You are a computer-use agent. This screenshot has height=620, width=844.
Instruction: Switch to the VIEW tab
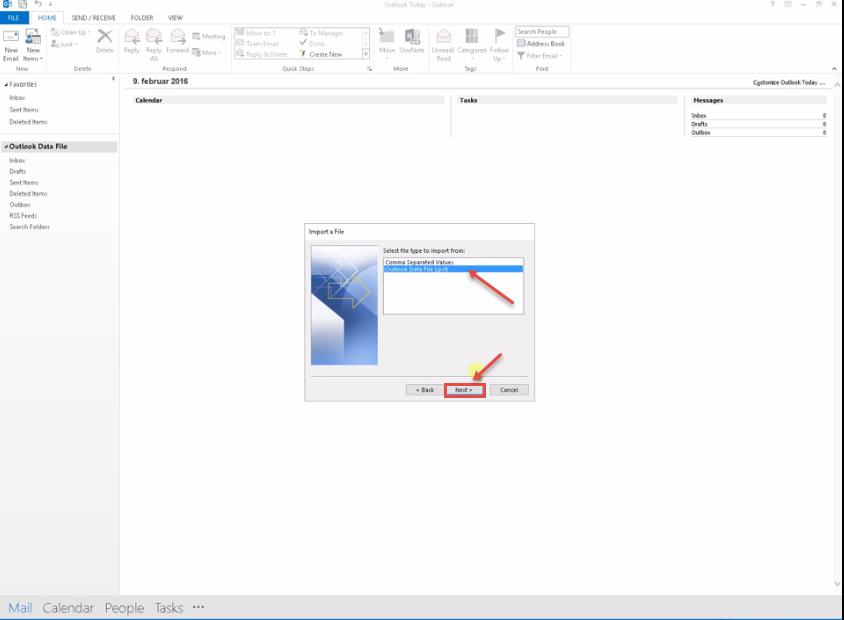[x=175, y=18]
